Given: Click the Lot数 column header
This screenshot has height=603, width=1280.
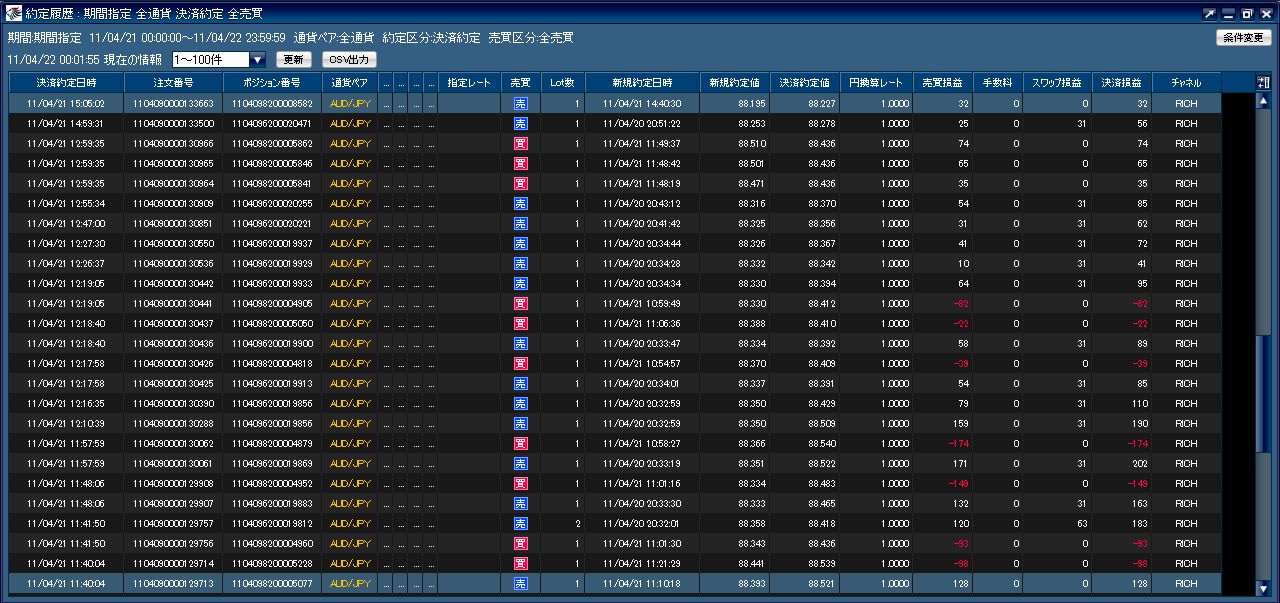Looking at the screenshot, I should (562, 83).
